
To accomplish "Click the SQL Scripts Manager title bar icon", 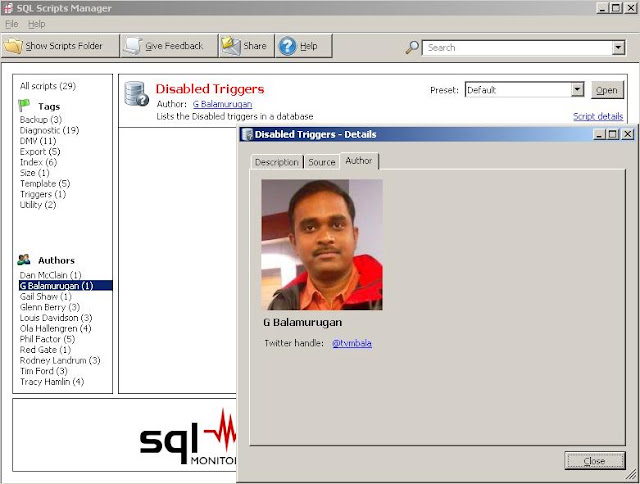I will pyautogui.click(x=8, y=8).
